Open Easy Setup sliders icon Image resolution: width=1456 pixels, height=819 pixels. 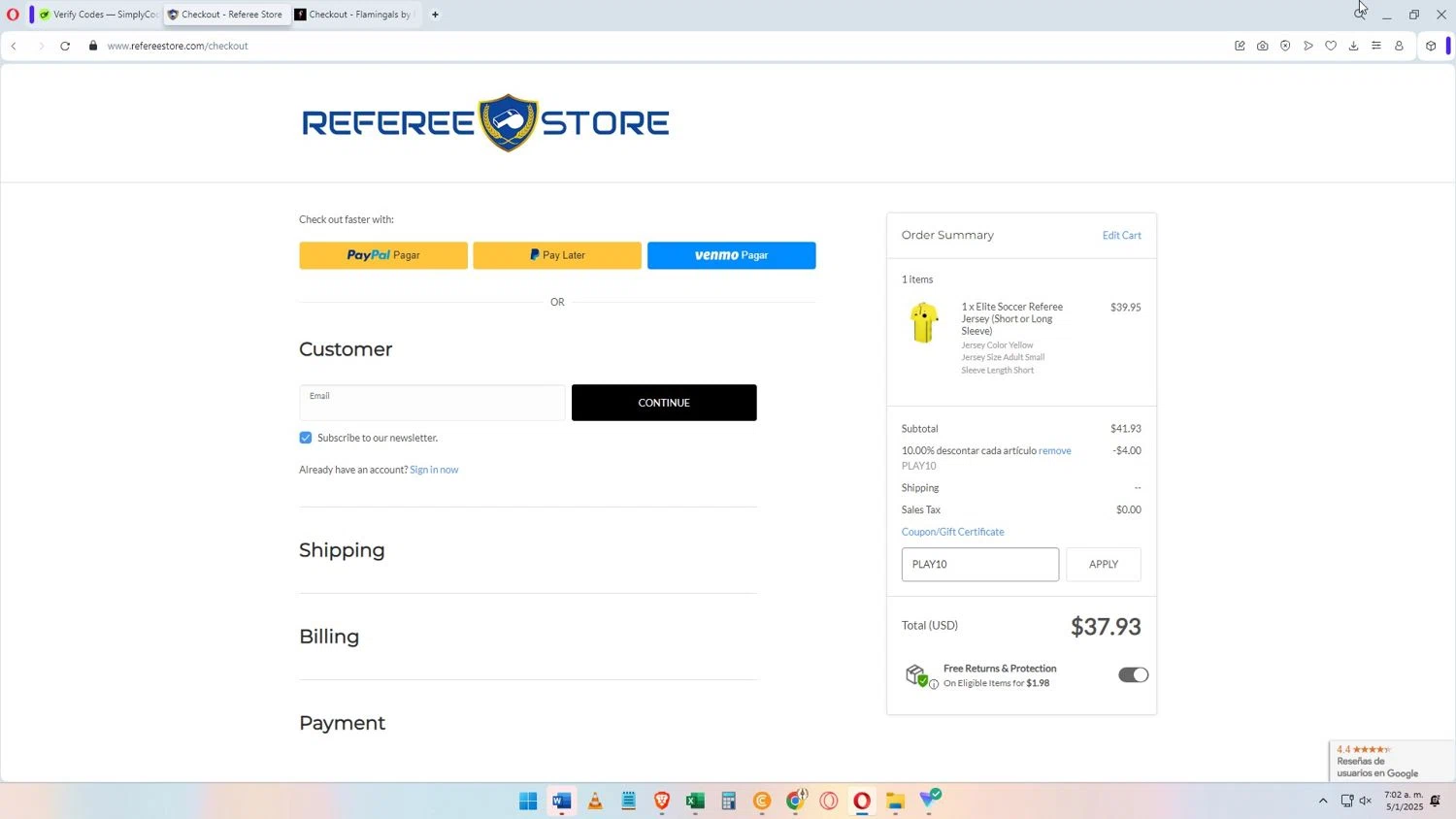tap(1376, 46)
